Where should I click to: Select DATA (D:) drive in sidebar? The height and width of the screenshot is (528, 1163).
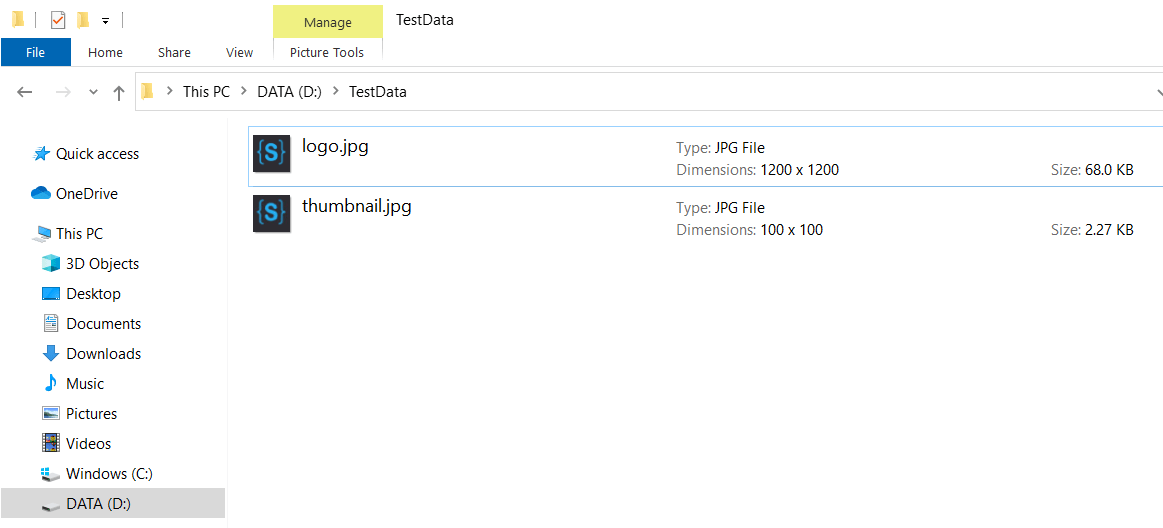pos(98,504)
